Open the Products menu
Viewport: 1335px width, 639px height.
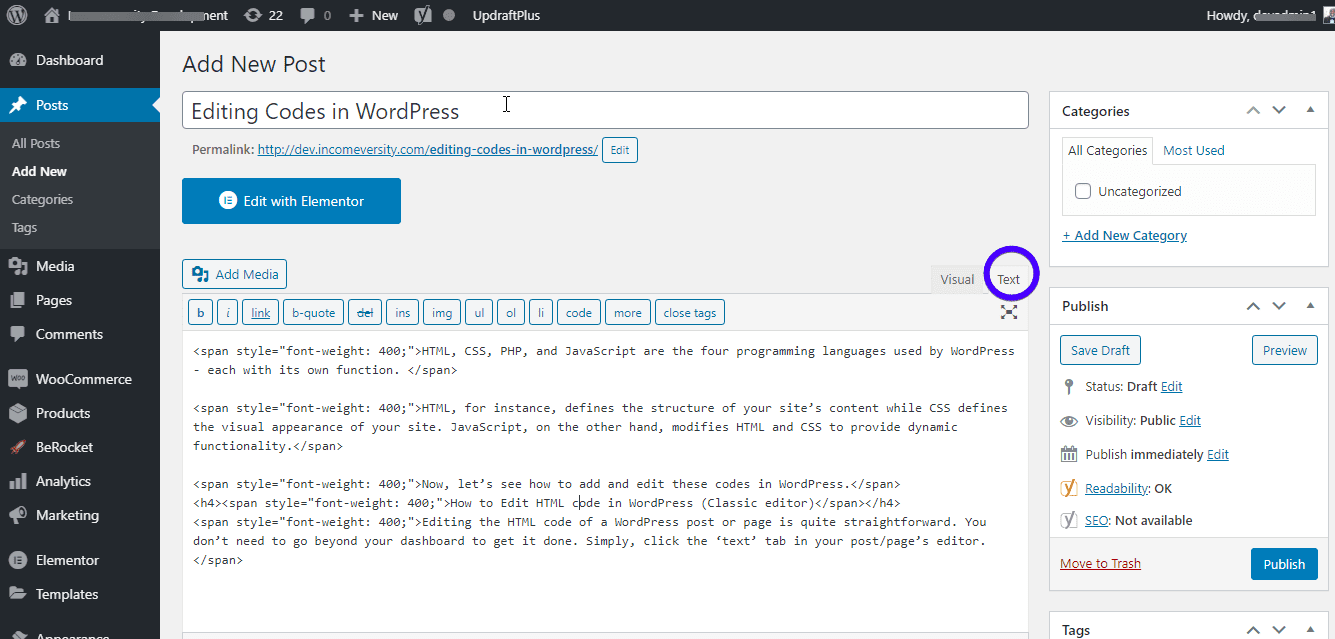pos(80,413)
